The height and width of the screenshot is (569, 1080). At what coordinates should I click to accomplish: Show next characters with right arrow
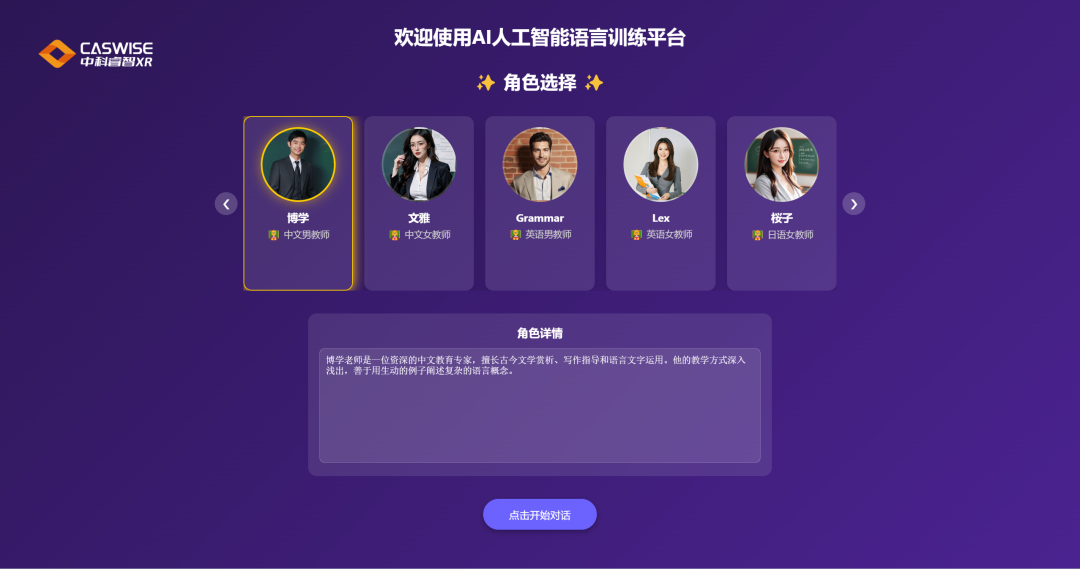point(853,204)
